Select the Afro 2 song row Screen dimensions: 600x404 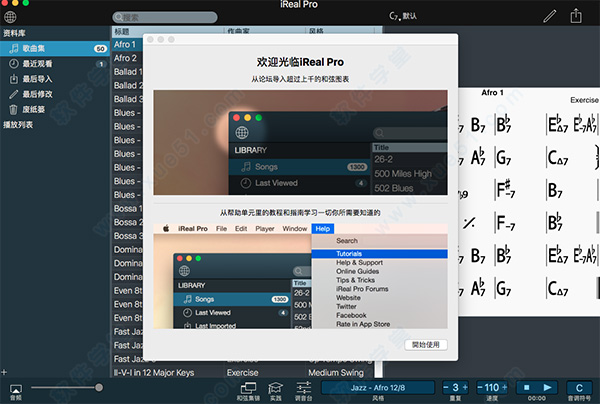[x=127, y=58]
